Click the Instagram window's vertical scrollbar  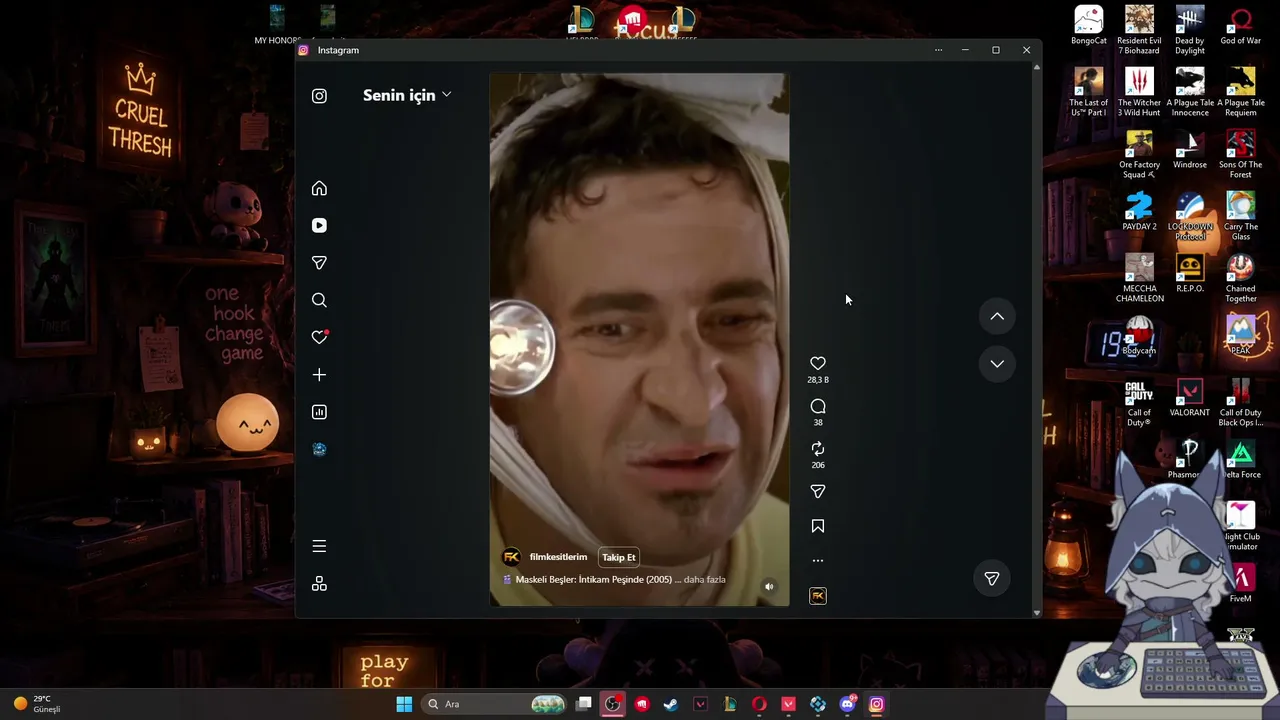(1036, 340)
